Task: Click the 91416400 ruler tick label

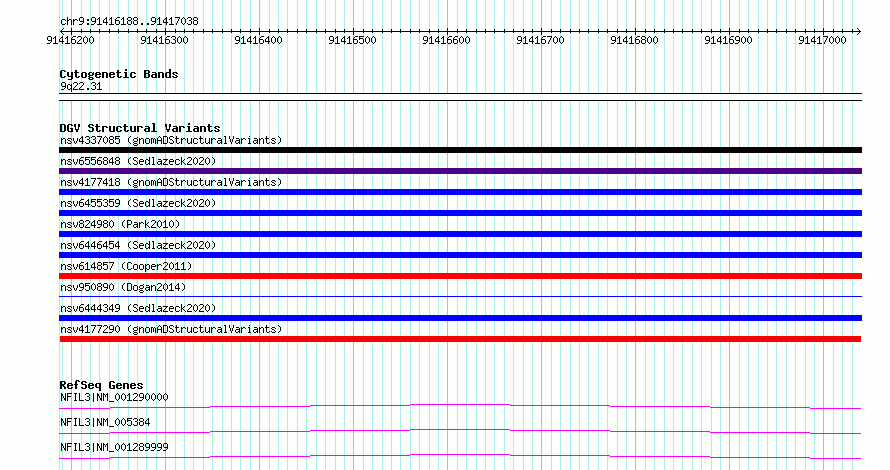Action: point(258,40)
